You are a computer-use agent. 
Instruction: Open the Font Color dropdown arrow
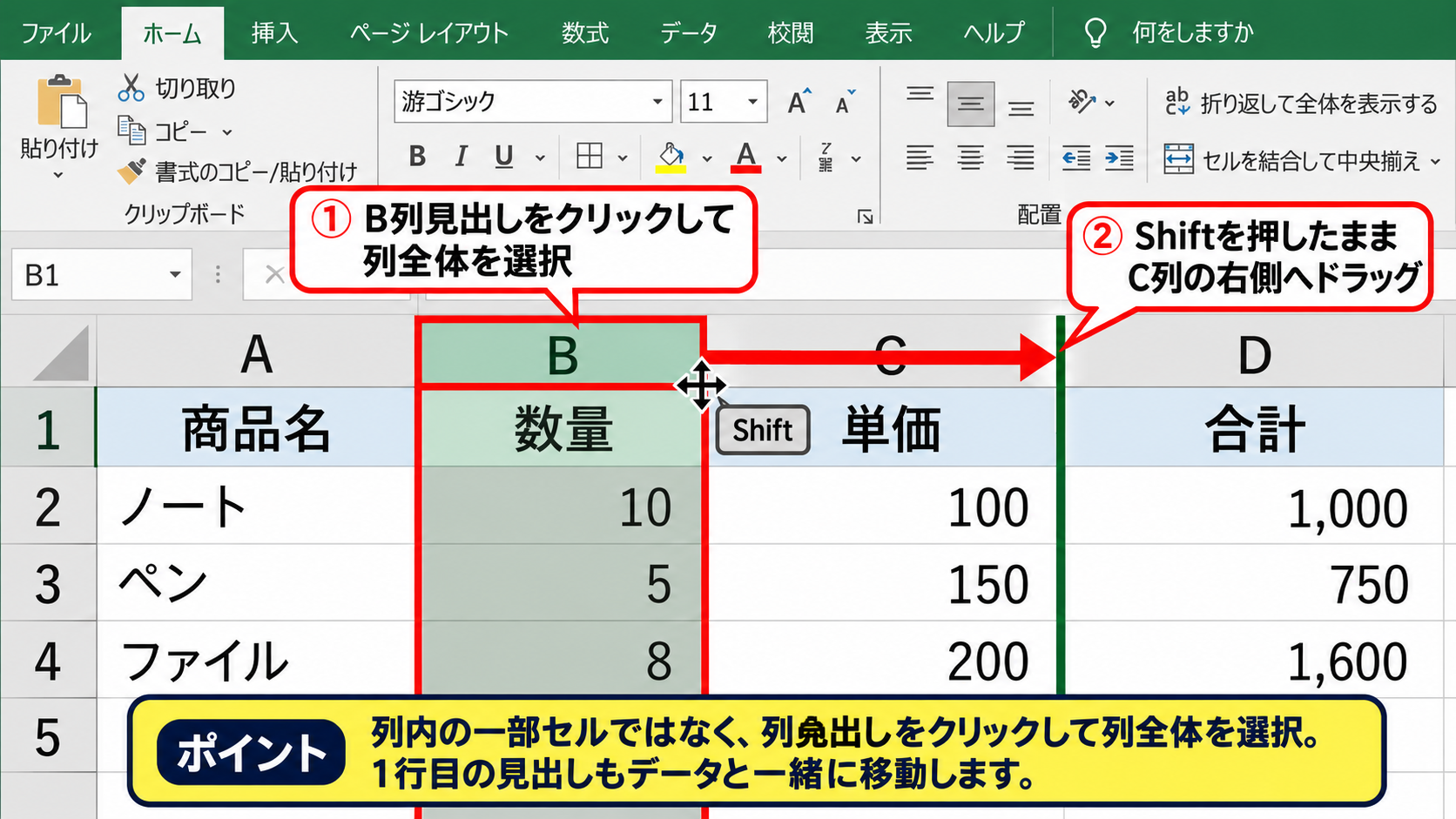(x=782, y=158)
